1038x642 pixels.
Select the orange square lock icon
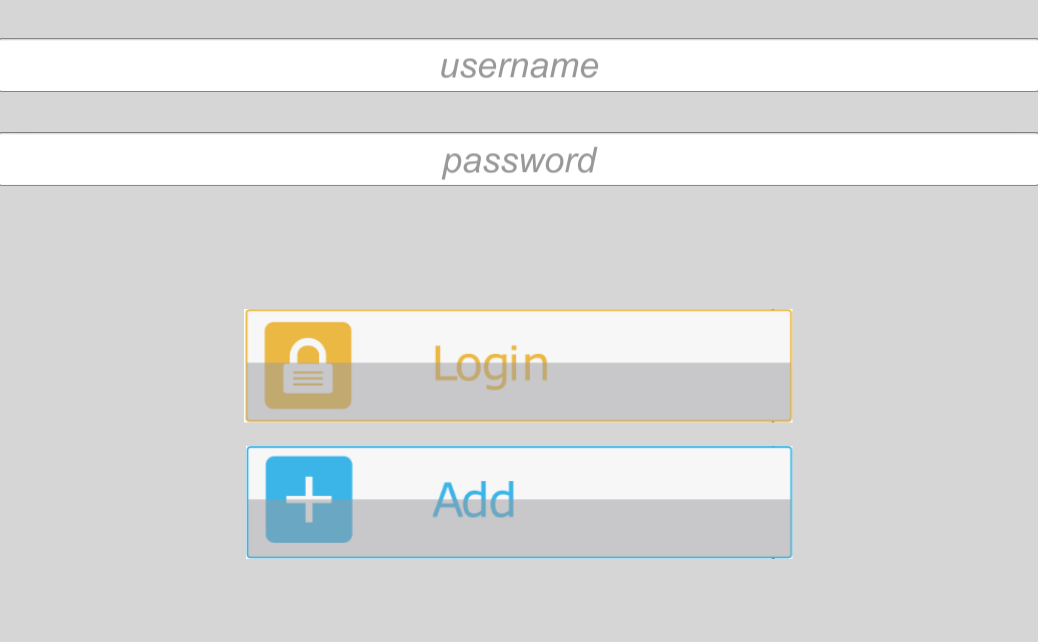[308, 365]
